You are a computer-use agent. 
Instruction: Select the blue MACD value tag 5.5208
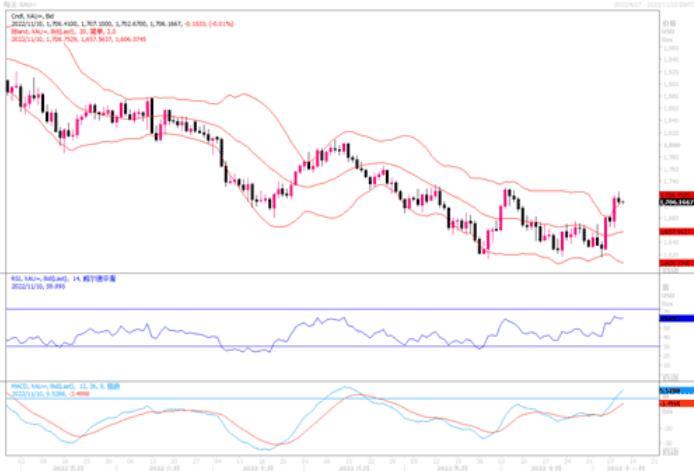point(672,390)
